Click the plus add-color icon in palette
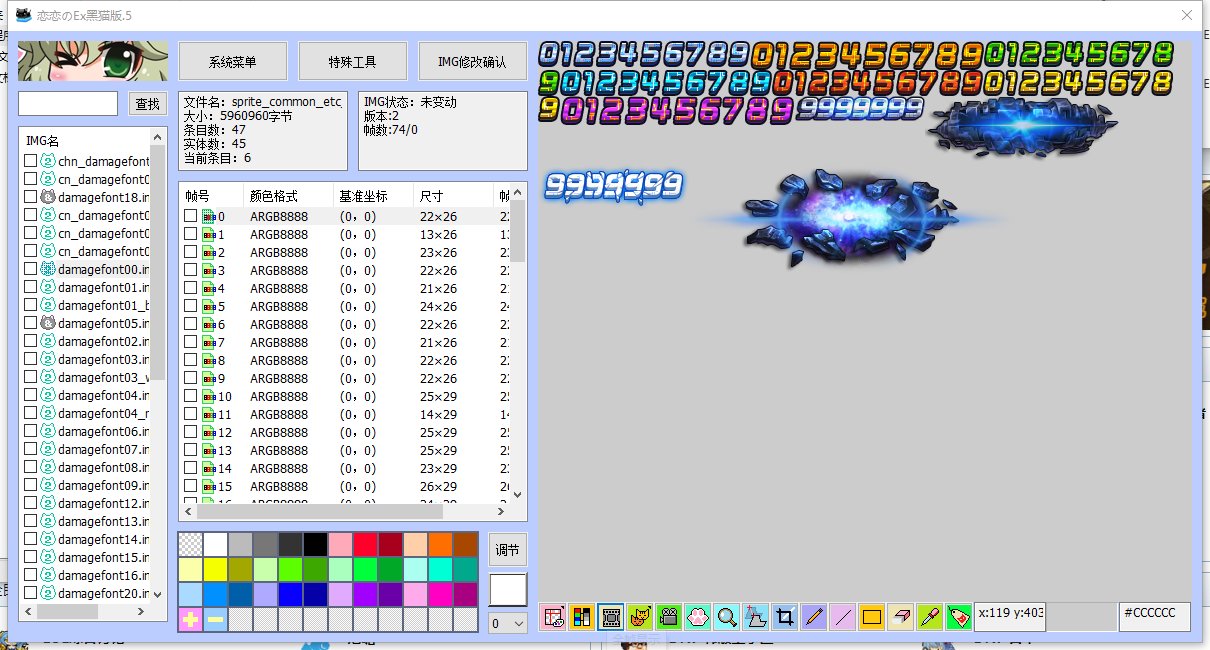Viewport: 1210px width, 650px height. point(190,619)
